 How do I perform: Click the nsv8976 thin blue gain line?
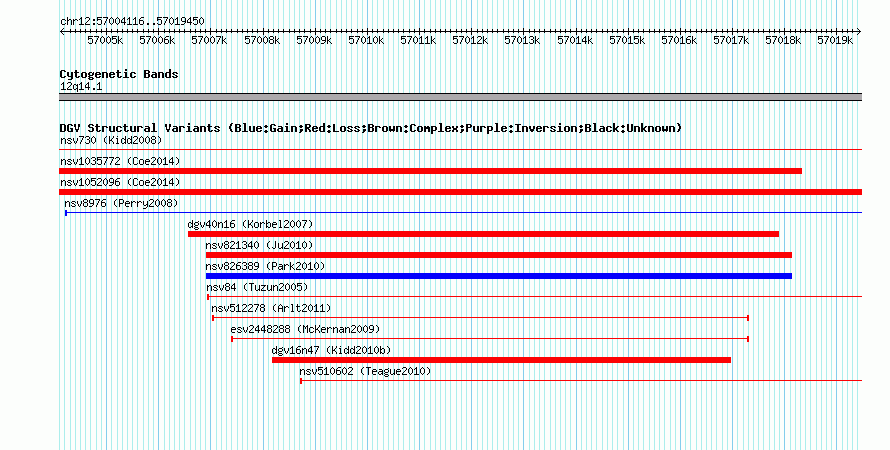pos(463,213)
